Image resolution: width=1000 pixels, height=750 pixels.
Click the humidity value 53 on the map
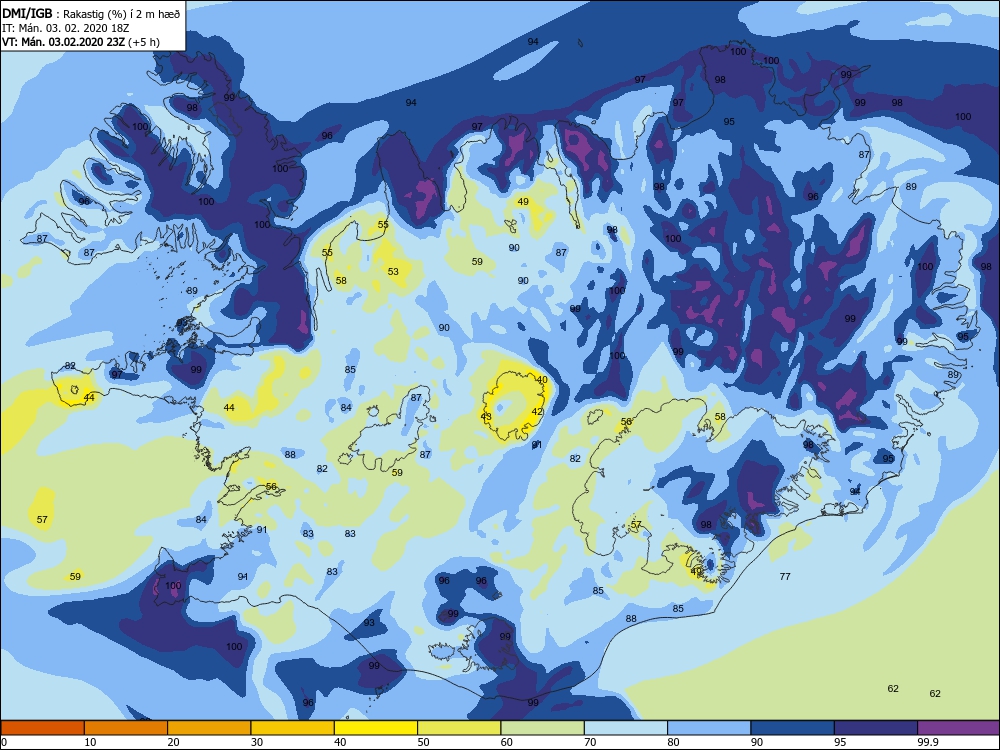point(393,272)
